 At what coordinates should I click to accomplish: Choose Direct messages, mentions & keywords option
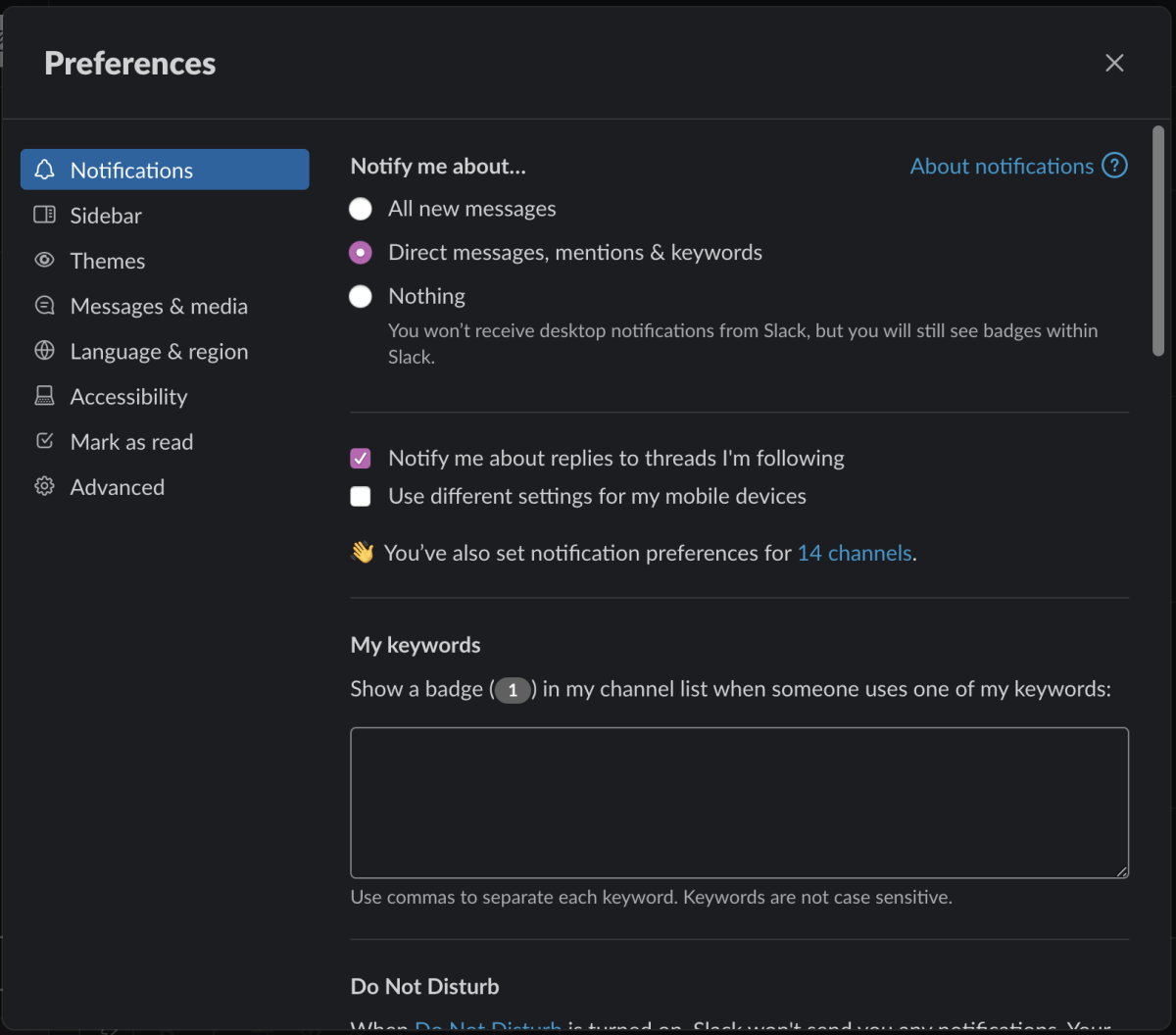361,253
